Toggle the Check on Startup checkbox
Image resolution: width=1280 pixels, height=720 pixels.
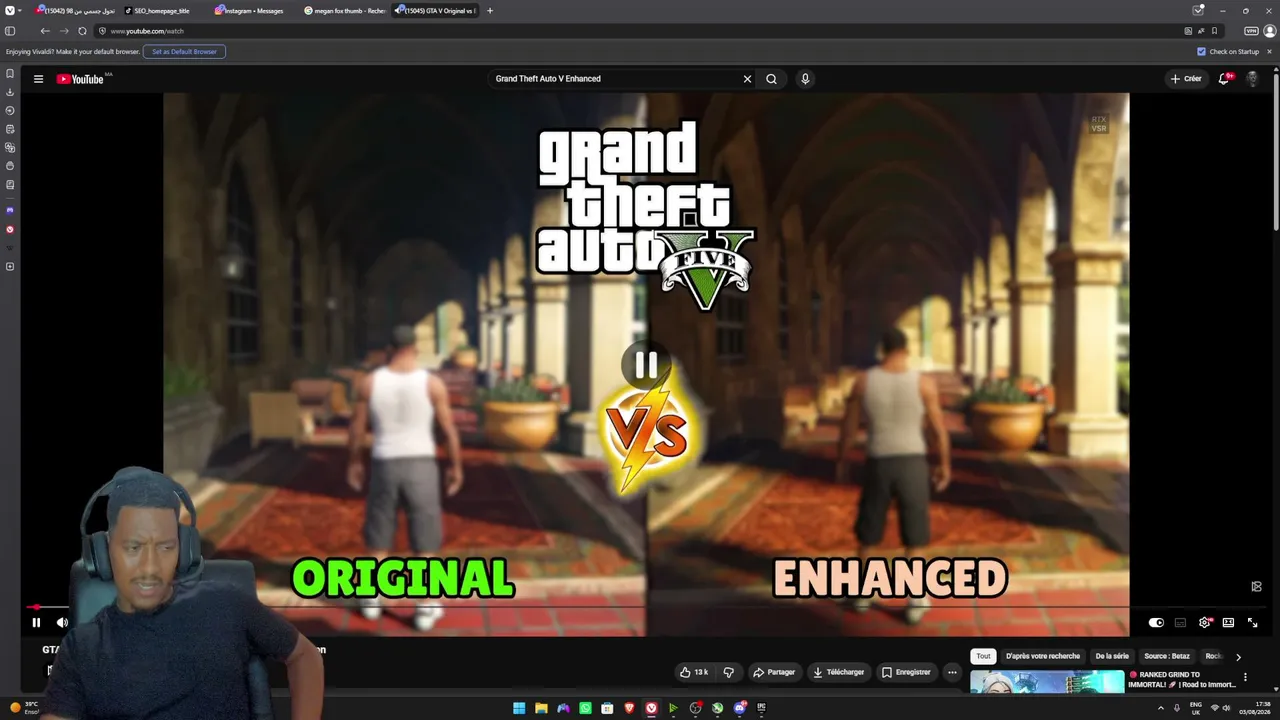1201,52
